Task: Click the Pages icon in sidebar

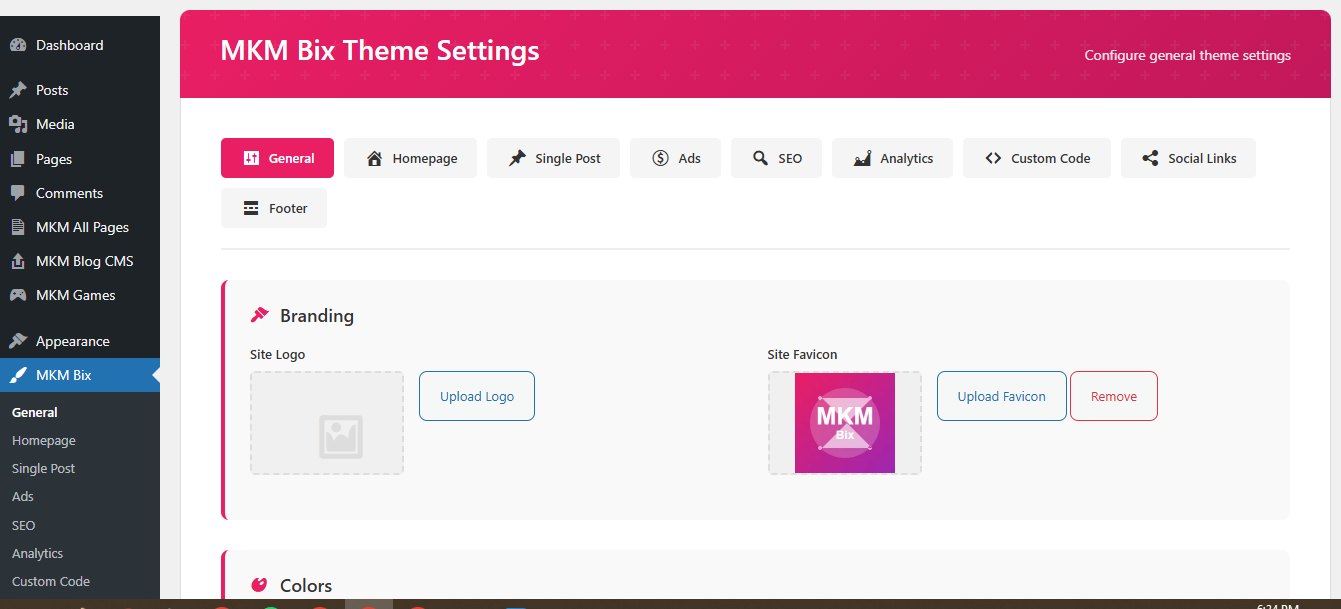Action: [18, 159]
